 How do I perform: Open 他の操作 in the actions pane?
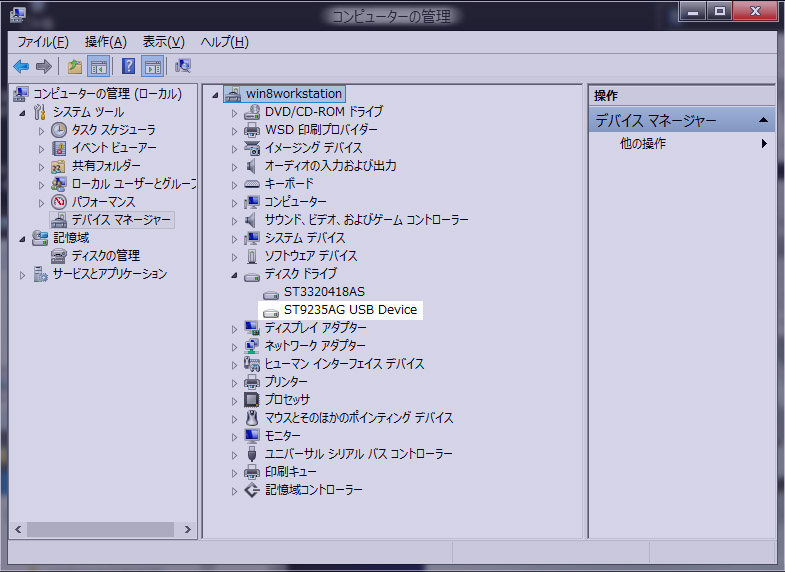click(x=643, y=144)
